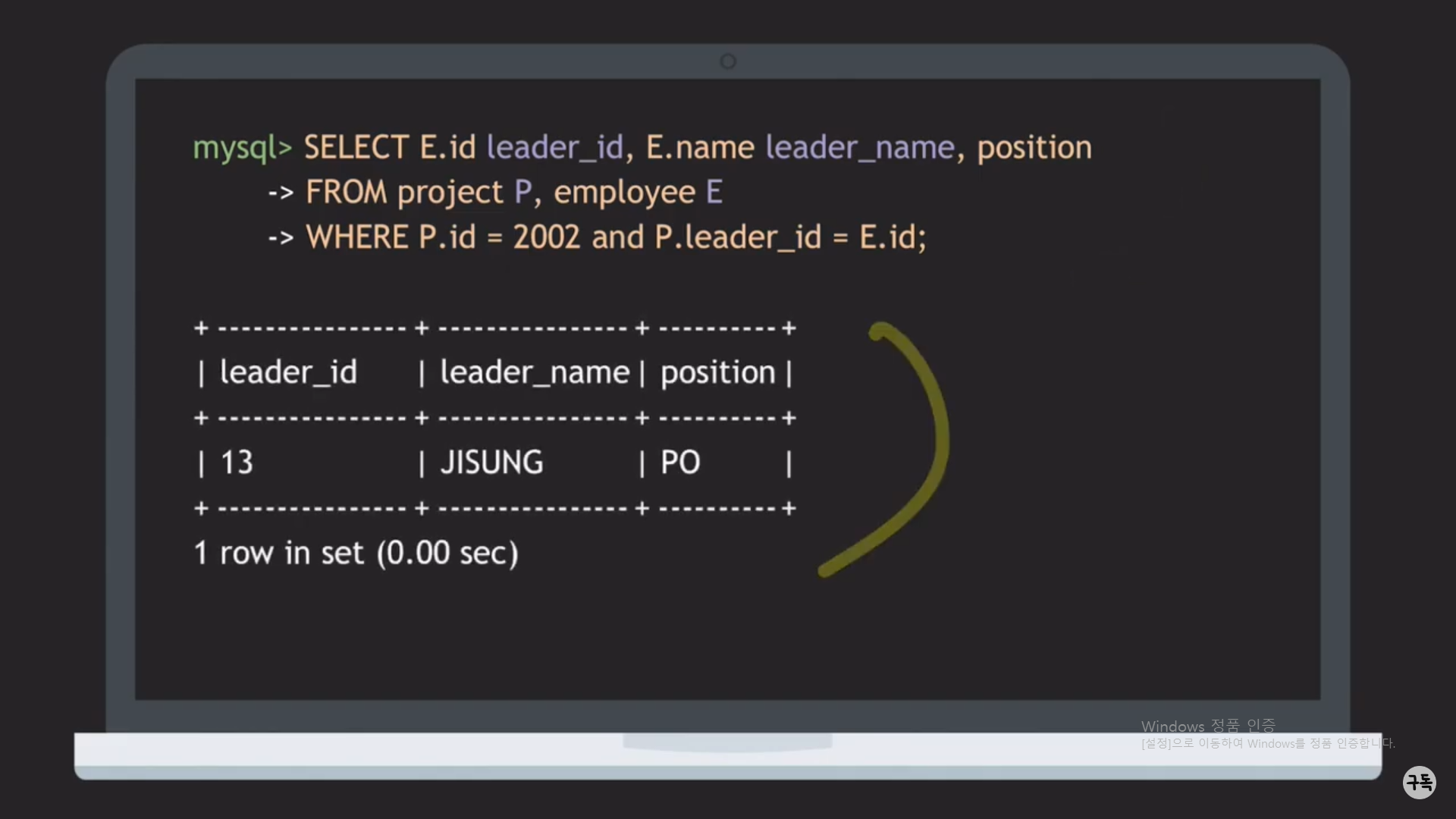The height and width of the screenshot is (819, 1456).
Task: Click the 2002 value in WHERE clause
Action: pos(546,237)
